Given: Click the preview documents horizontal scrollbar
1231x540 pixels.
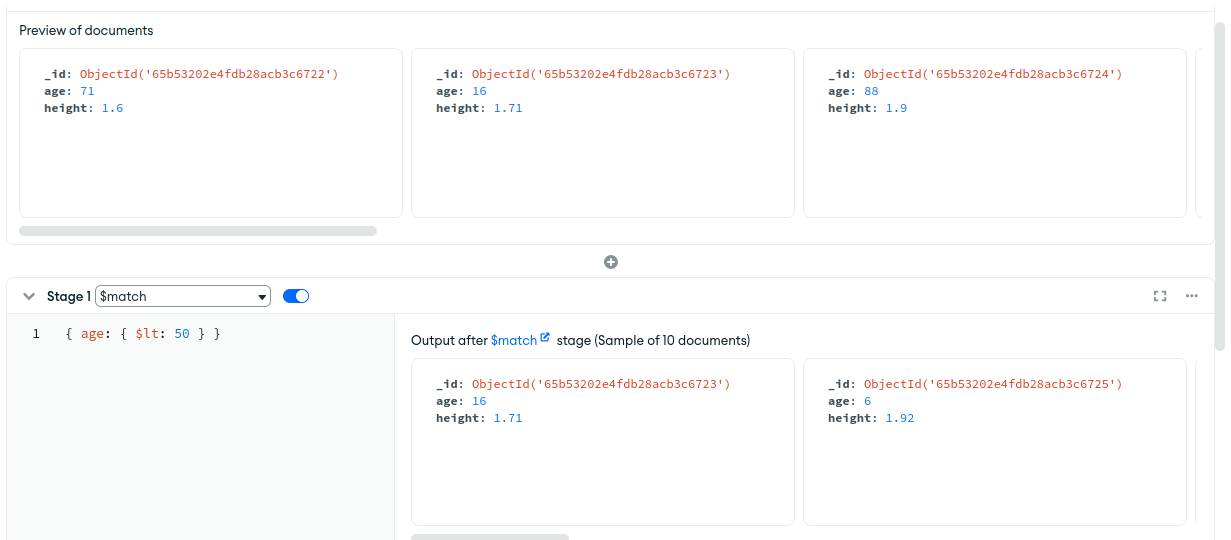Looking at the screenshot, I should coord(198,231).
